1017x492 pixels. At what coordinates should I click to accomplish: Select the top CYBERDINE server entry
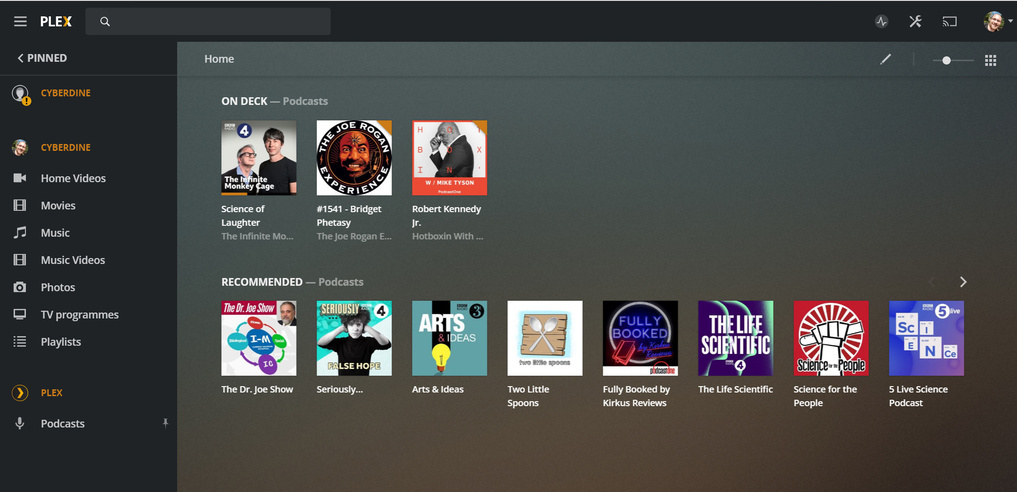pos(66,93)
